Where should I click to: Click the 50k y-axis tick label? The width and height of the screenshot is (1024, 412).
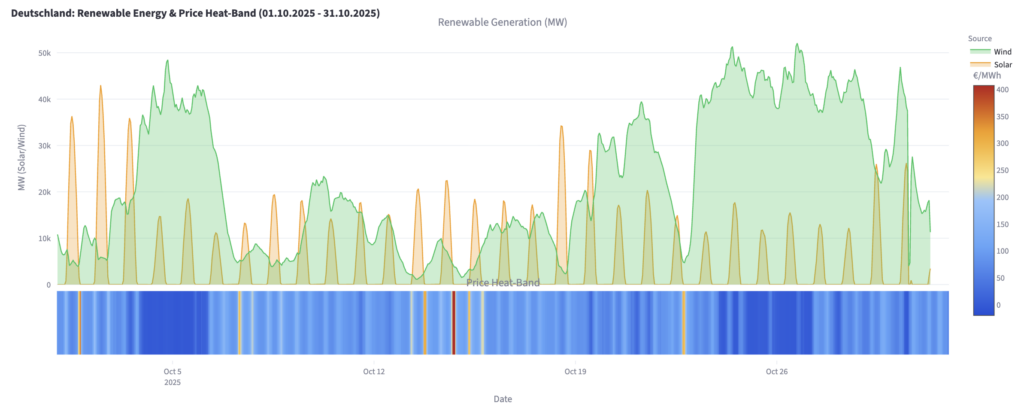click(x=44, y=53)
